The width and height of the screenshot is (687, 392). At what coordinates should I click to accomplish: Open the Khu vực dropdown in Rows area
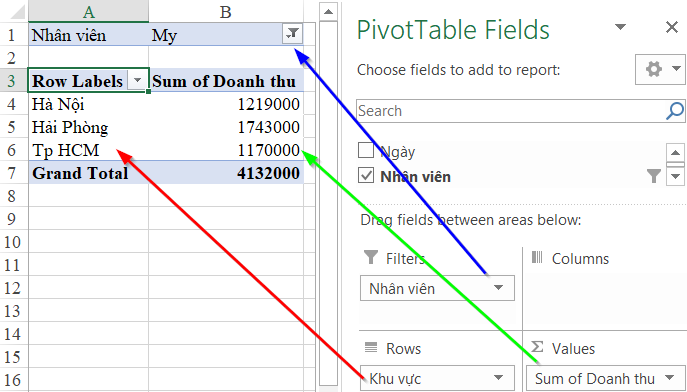(x=498, y=378)
